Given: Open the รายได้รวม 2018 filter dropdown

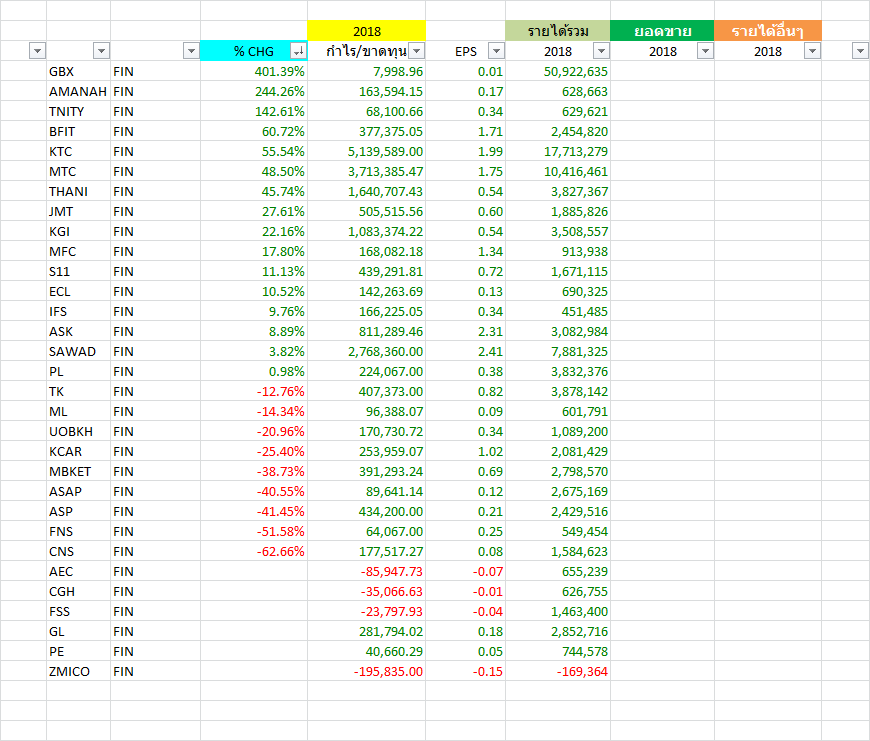Looking at the screenshot, I should pos(601,51).
